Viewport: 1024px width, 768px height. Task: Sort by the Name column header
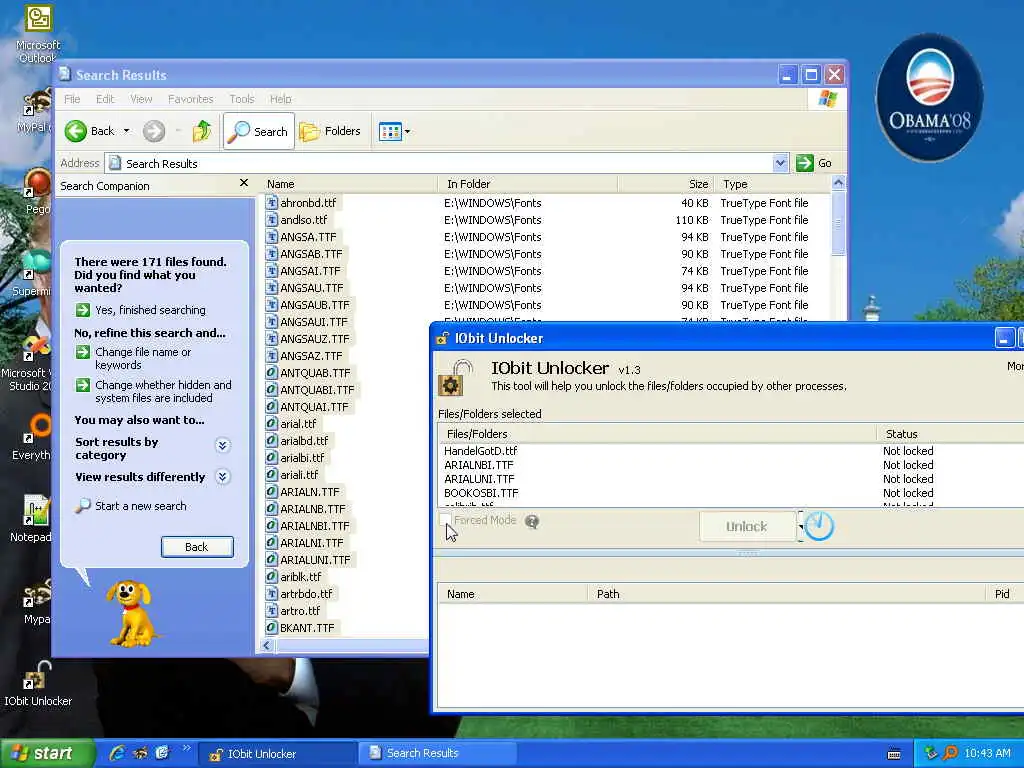[x=349, y=184]
